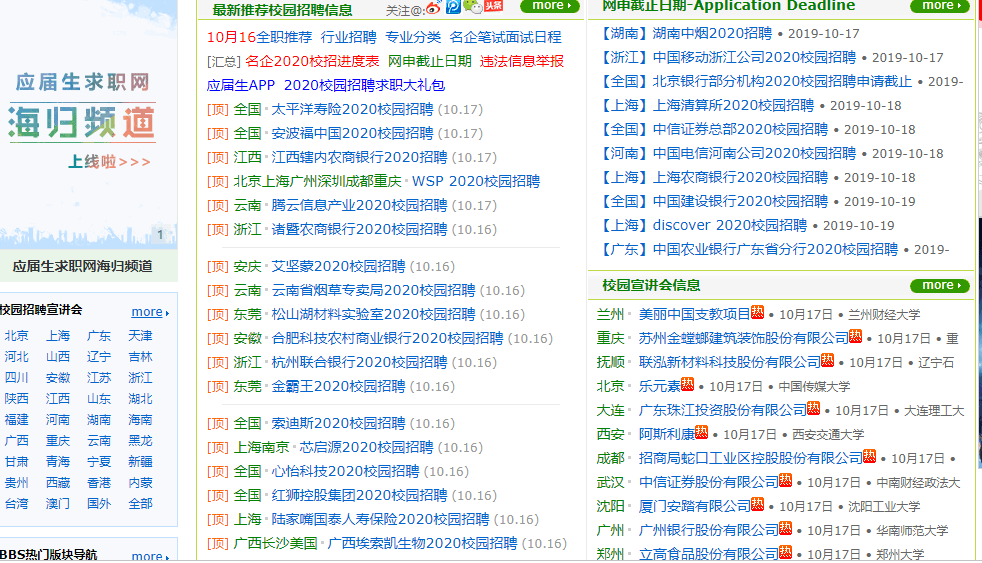Screen dimensions: 982x563
Task: Select 广东 in province list
Action: click(x=100, y=336)
